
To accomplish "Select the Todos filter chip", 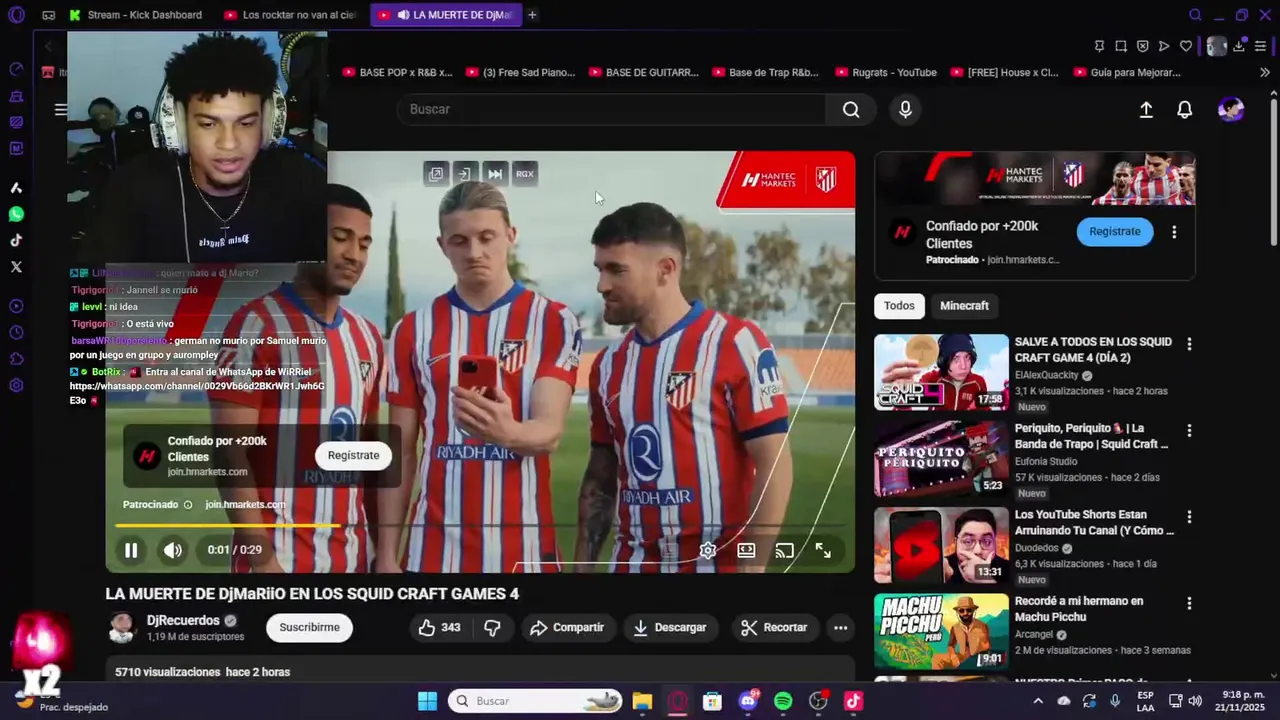I will click(x=899, y=306).
